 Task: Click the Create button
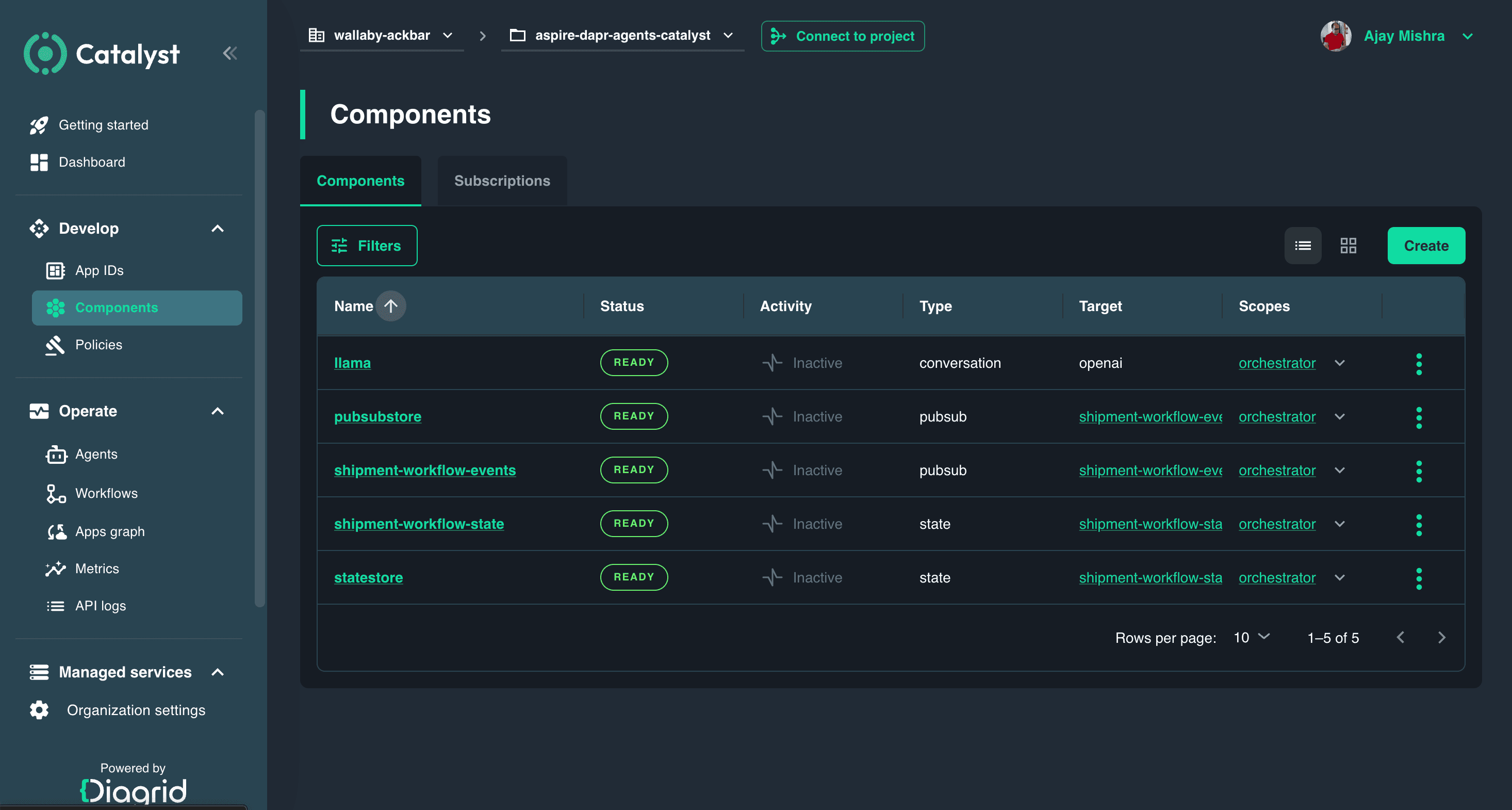[1426, 246]
